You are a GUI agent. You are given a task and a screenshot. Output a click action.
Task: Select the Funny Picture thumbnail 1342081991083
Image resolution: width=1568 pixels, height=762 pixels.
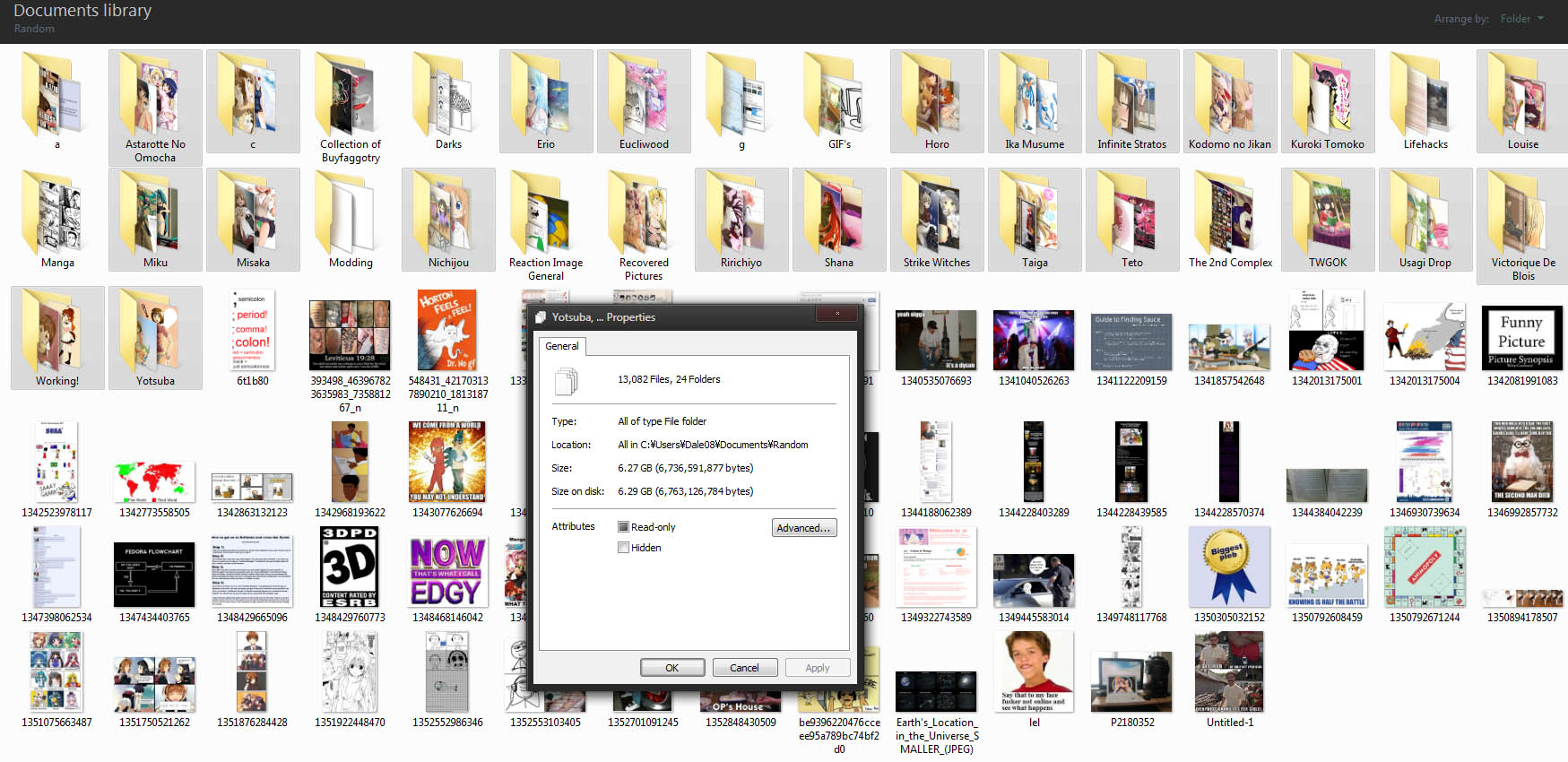pos(1521,339)
